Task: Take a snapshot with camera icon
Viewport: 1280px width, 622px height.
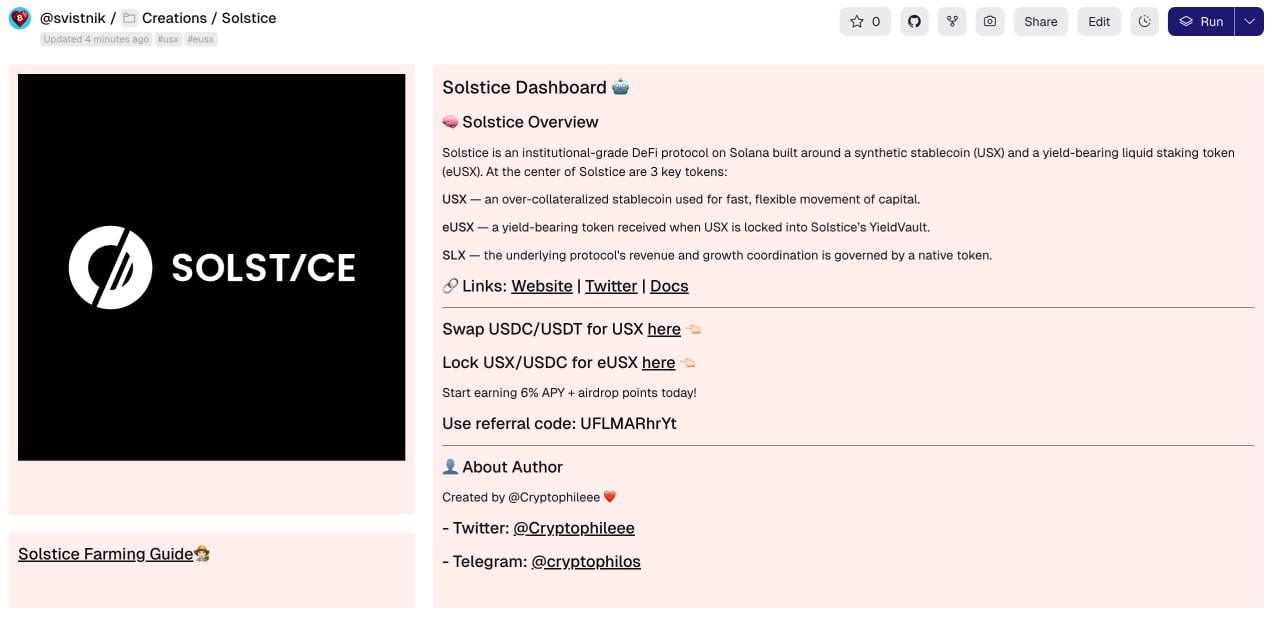Action: [990, 22]
